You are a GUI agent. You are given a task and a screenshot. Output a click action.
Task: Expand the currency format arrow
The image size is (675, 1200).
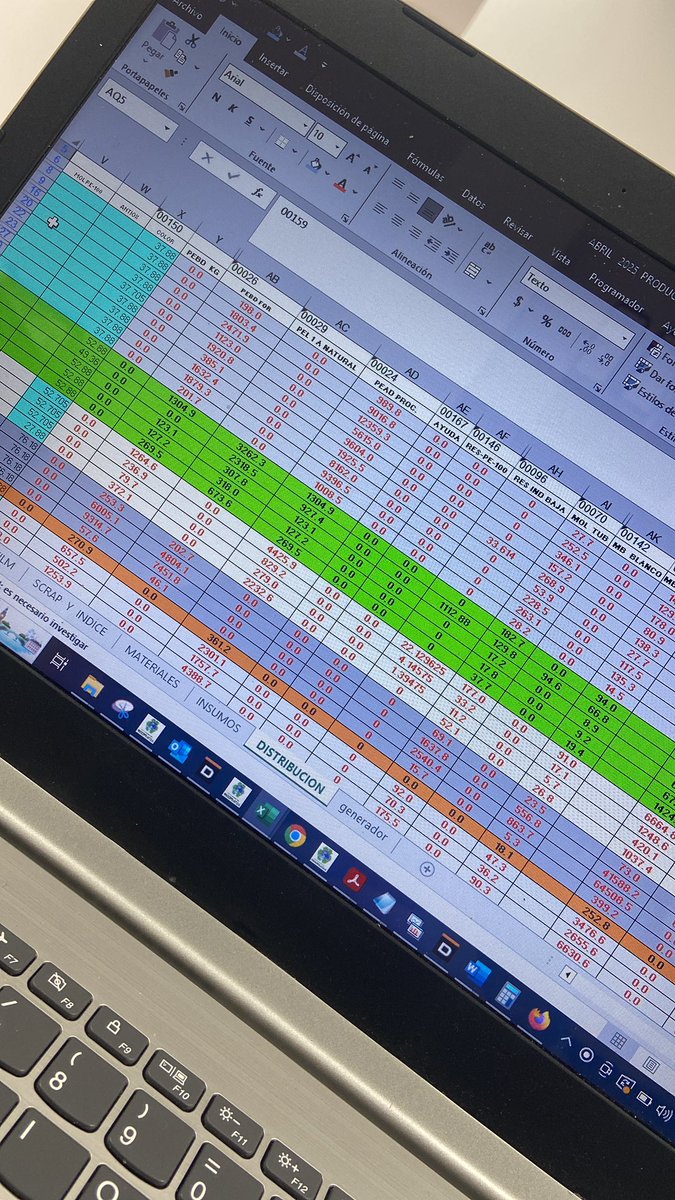pyautogui.click(x=532, y=309)
